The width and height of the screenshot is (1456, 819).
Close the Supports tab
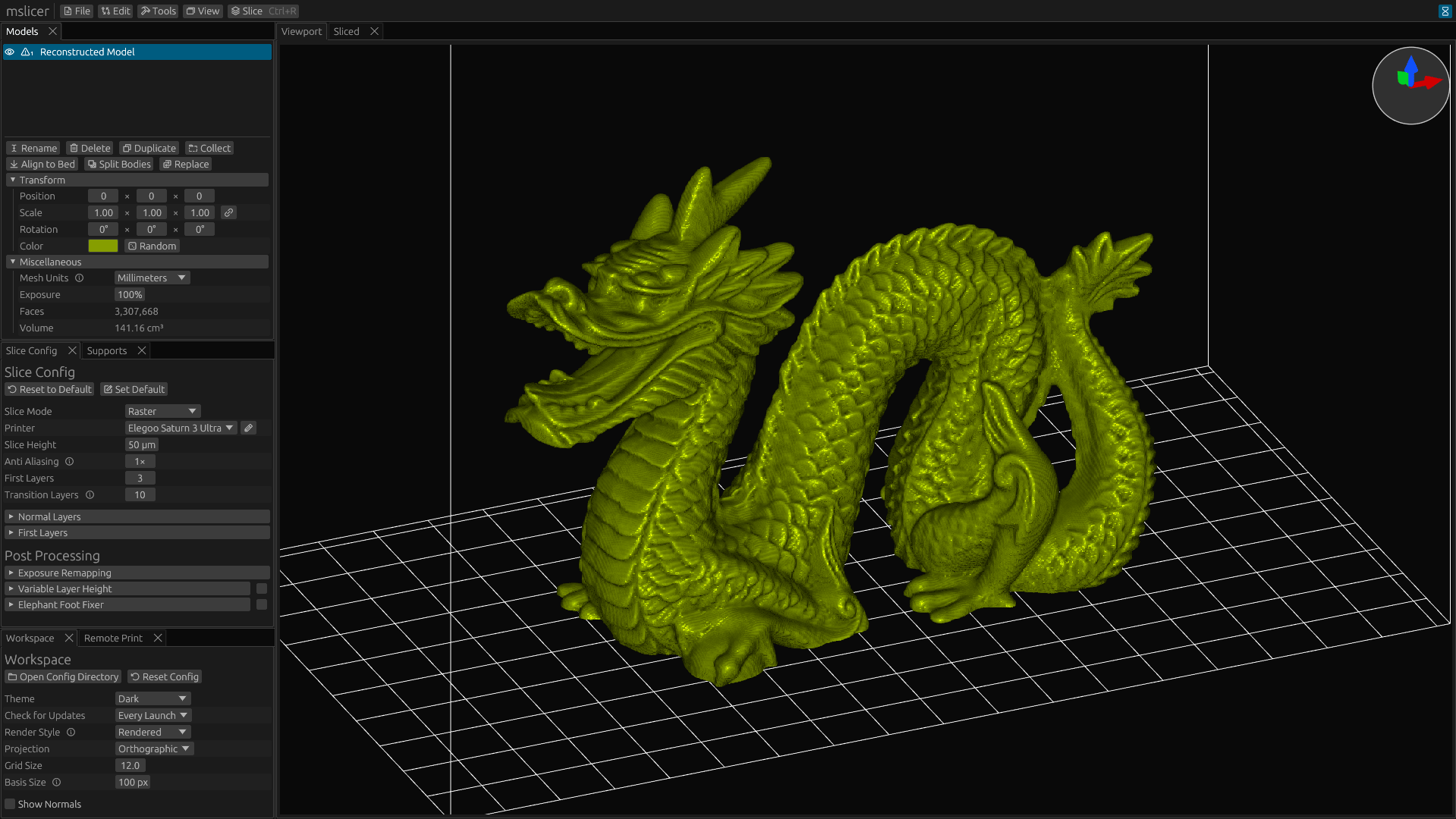[141, 350]
